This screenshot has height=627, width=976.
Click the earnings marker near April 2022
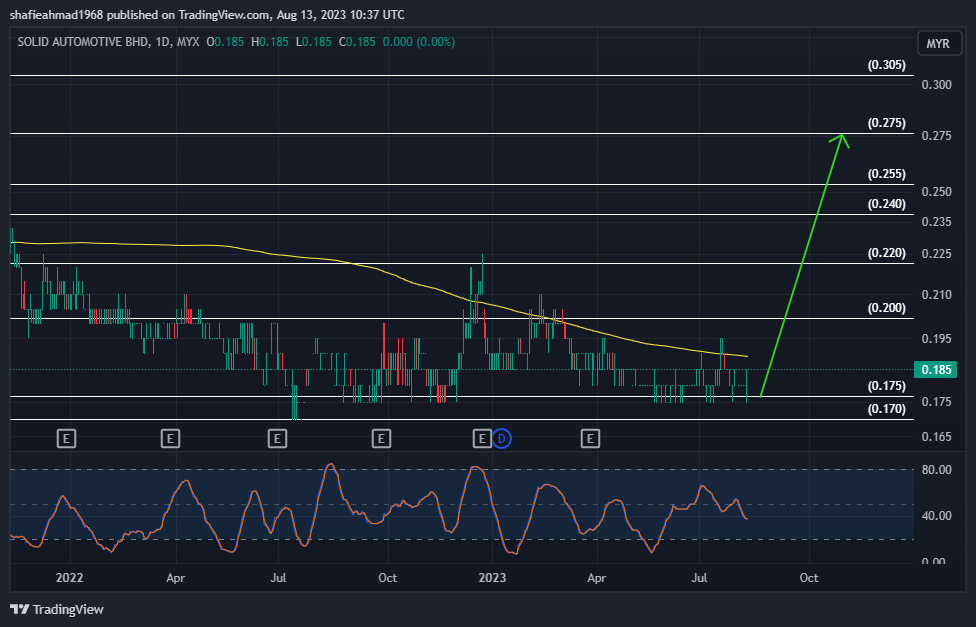point(170,439)
